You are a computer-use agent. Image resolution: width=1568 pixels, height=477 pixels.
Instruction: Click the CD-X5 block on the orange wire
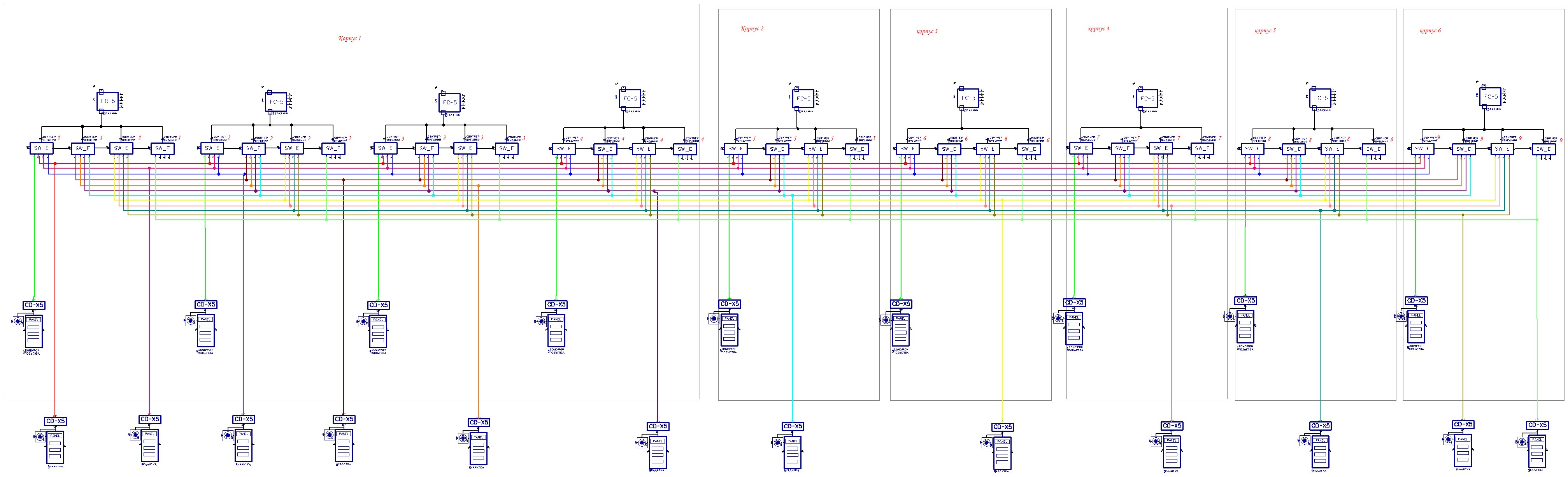[x=479, y=422]
